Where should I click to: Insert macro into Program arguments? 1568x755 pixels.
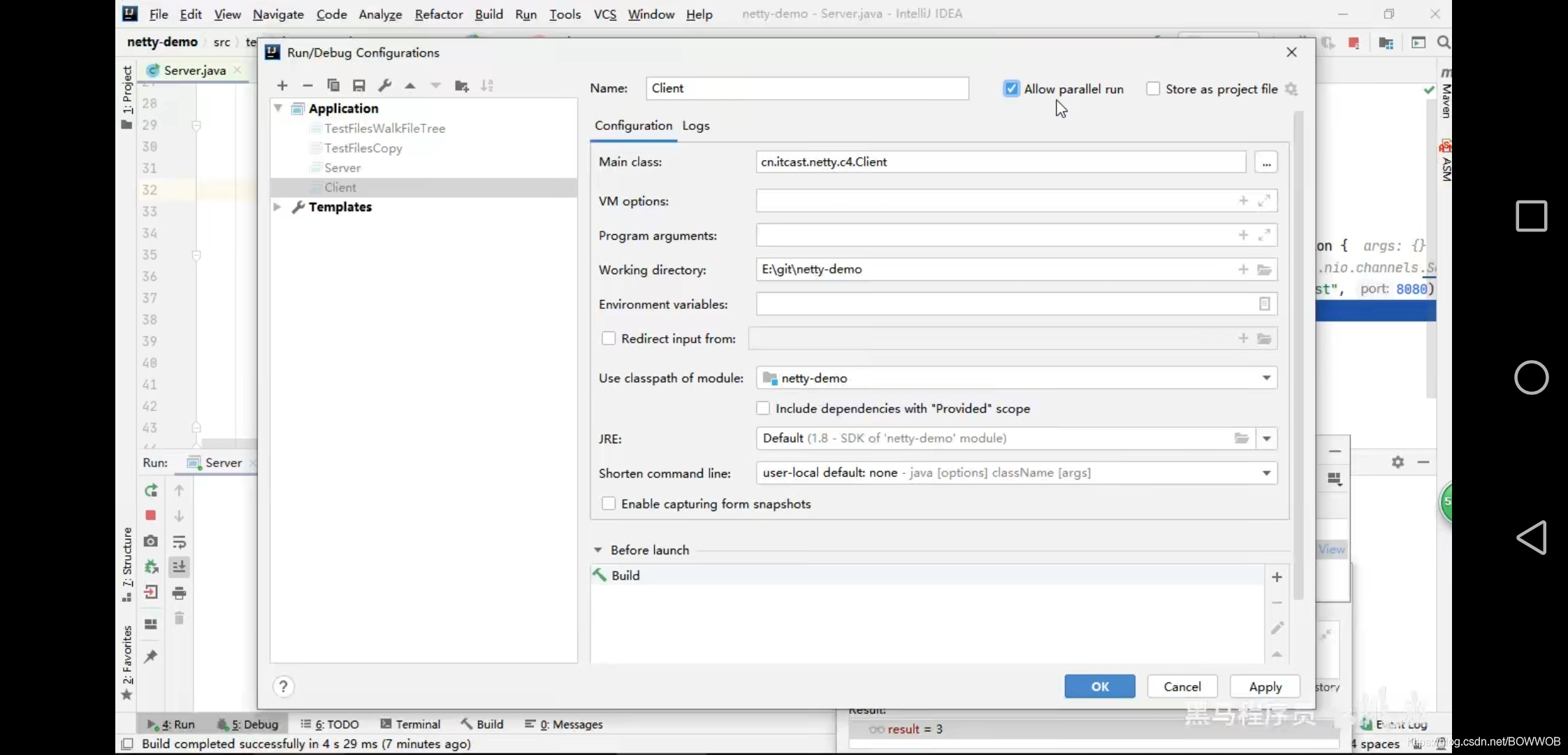[1243, 236]
